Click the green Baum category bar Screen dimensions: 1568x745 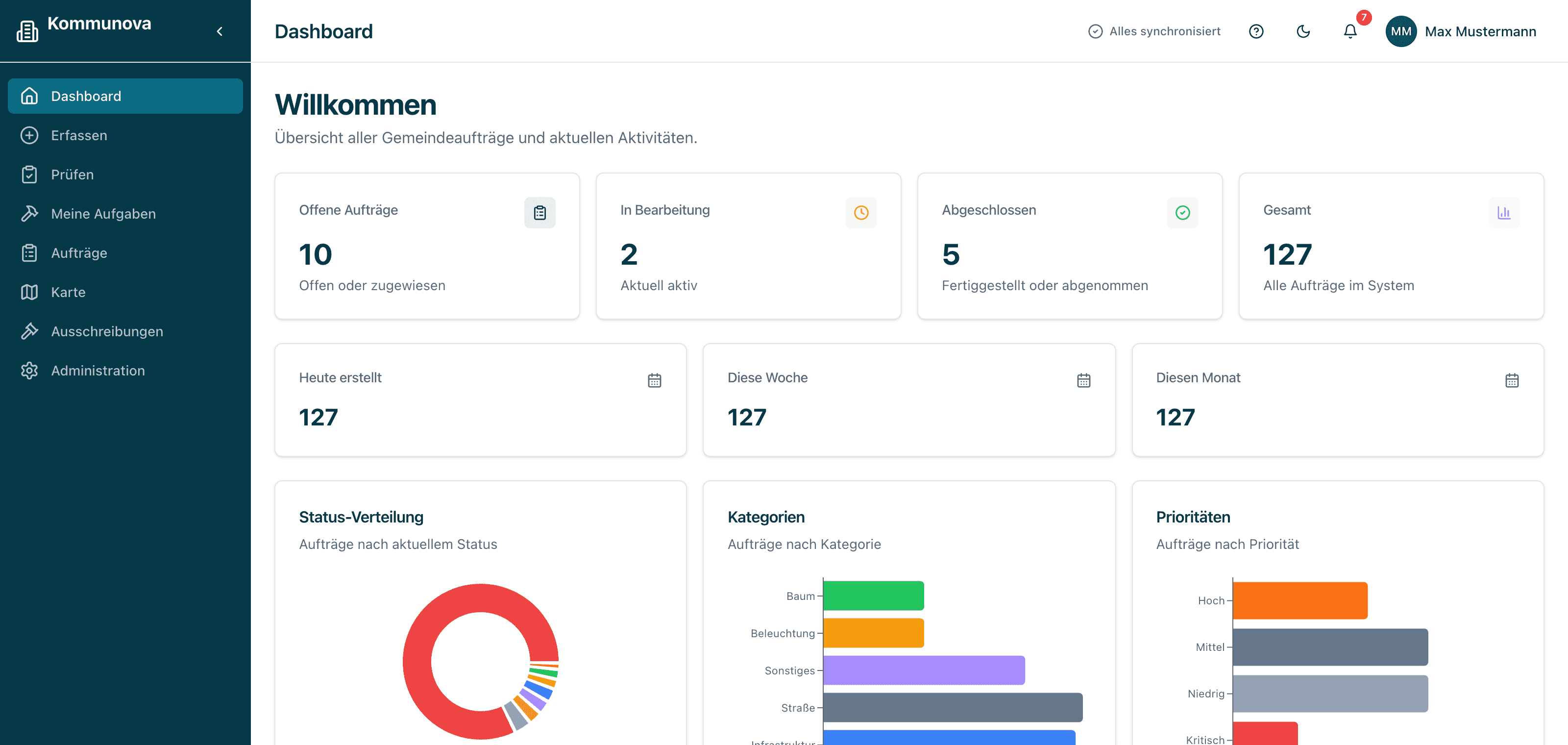coord(874,596)
